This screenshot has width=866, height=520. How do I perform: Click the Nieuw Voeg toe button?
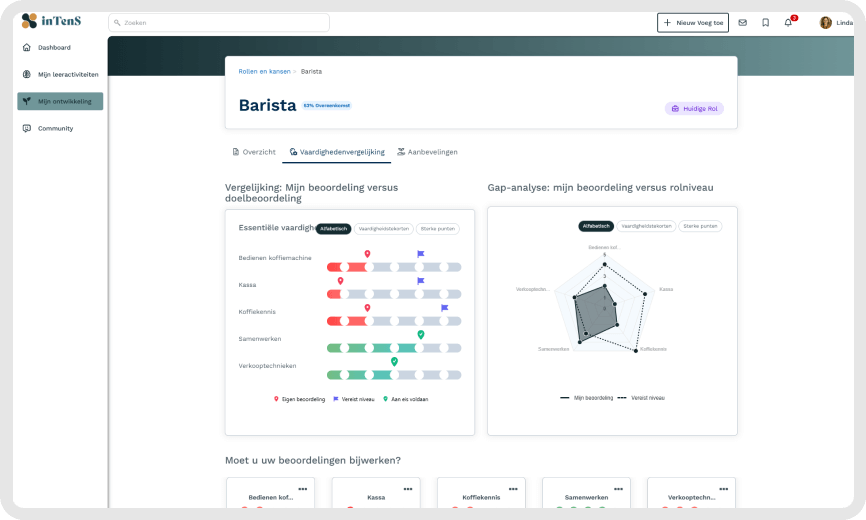tap(692, 22)
